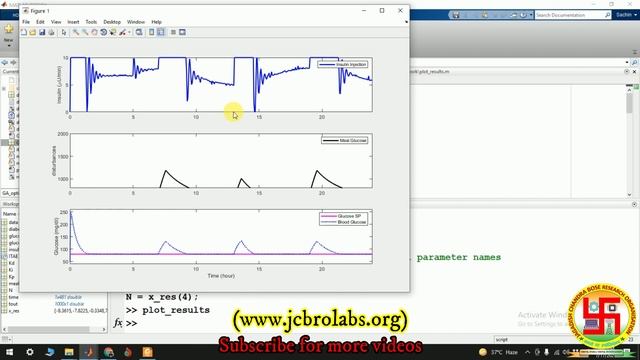
Task: Click the Hide Plot Tools icon
Action: pos(173,32)
